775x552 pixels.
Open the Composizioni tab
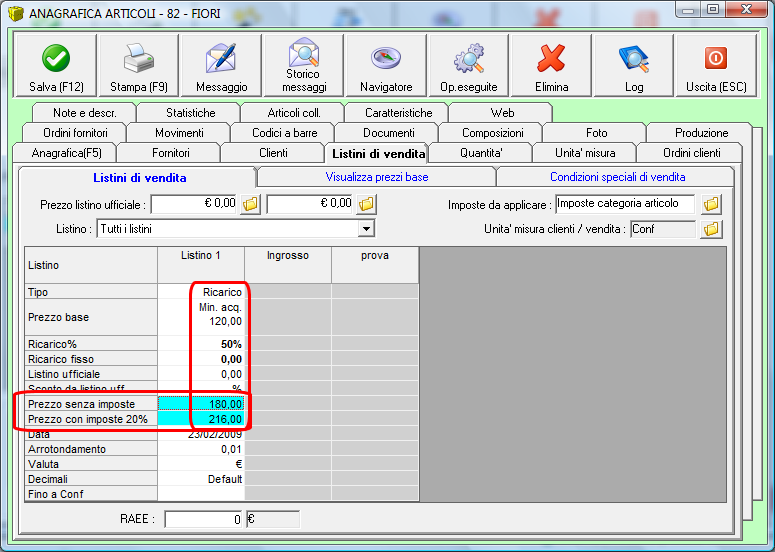pyautogui.click(x=493, y=133)
